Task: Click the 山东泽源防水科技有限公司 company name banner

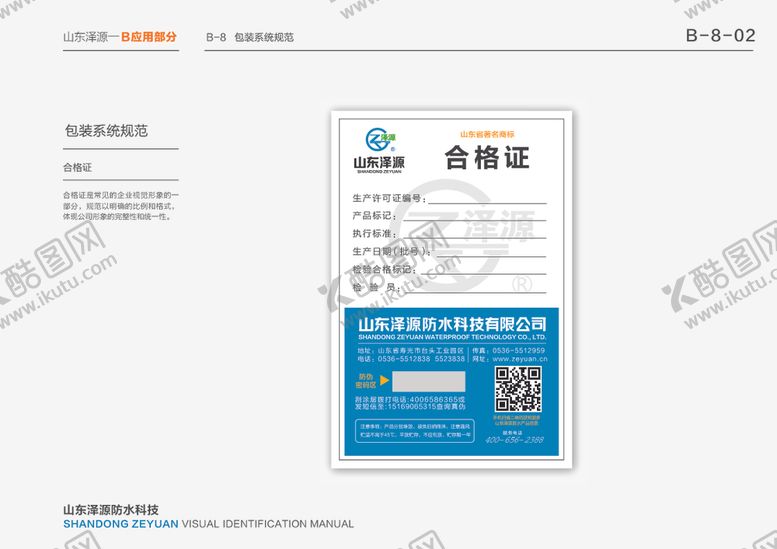Action: (452, 324)
